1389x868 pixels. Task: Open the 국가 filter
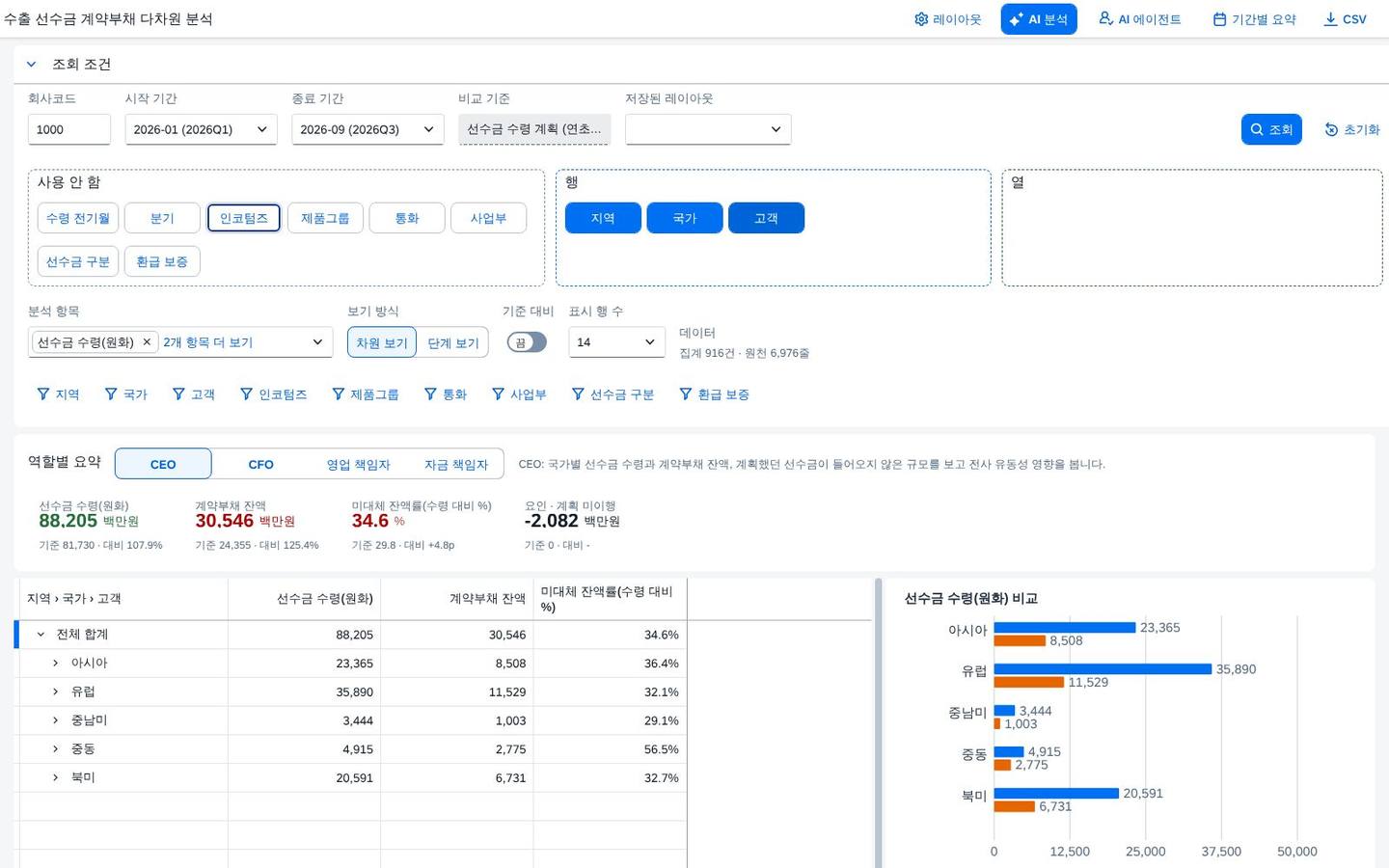coord(125,394)
